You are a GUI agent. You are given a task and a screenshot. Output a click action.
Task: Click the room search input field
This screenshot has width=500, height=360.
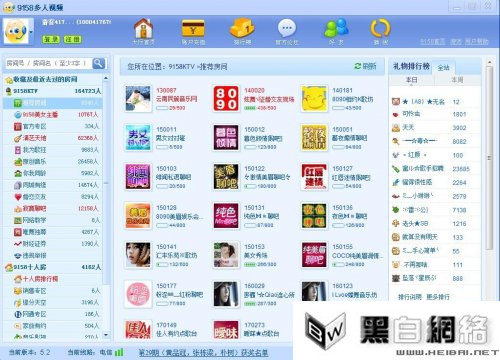tap(49, 63)
